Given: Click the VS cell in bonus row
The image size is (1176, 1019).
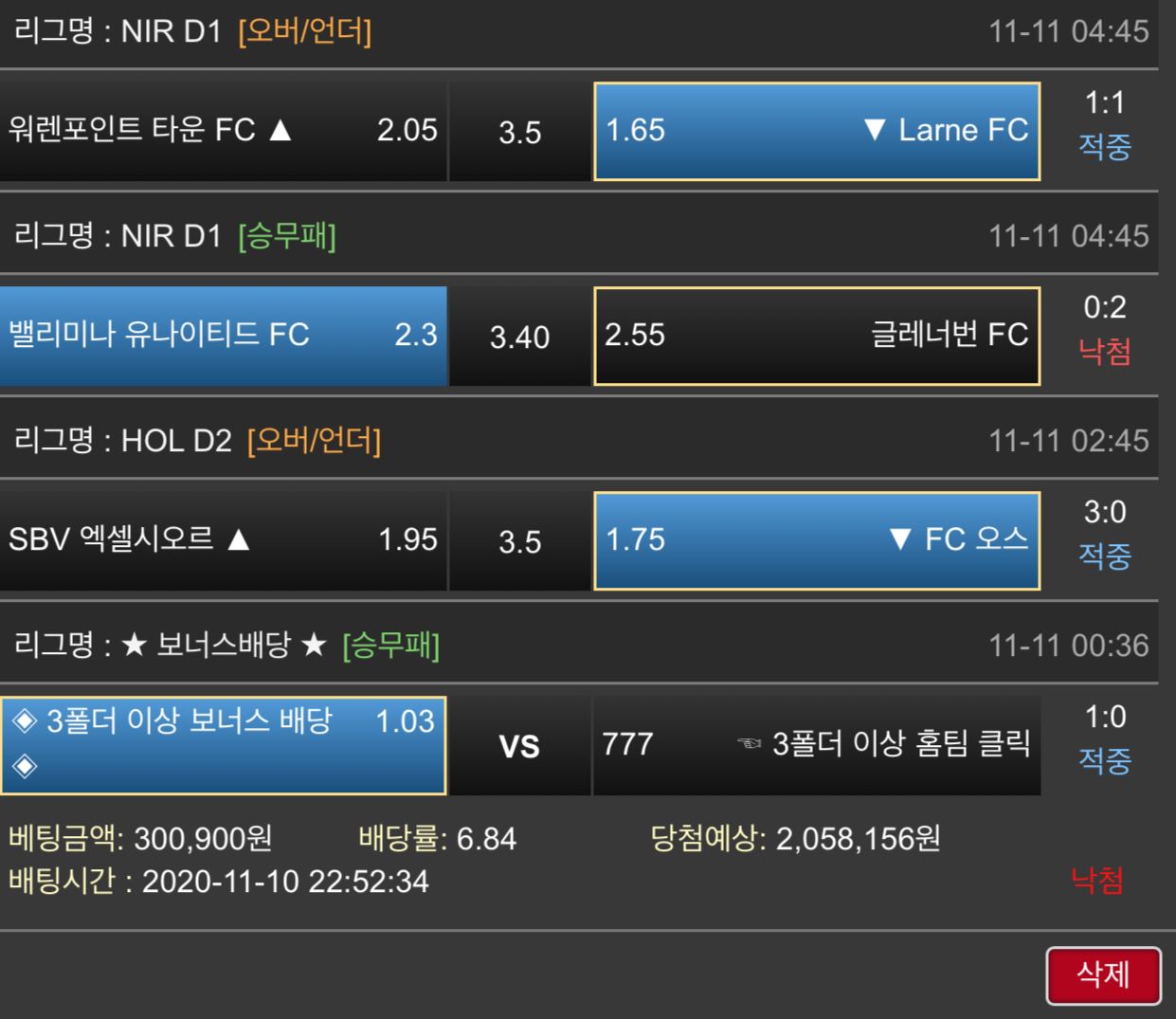Looking at the screenshot, I should (x=519, y=745).
